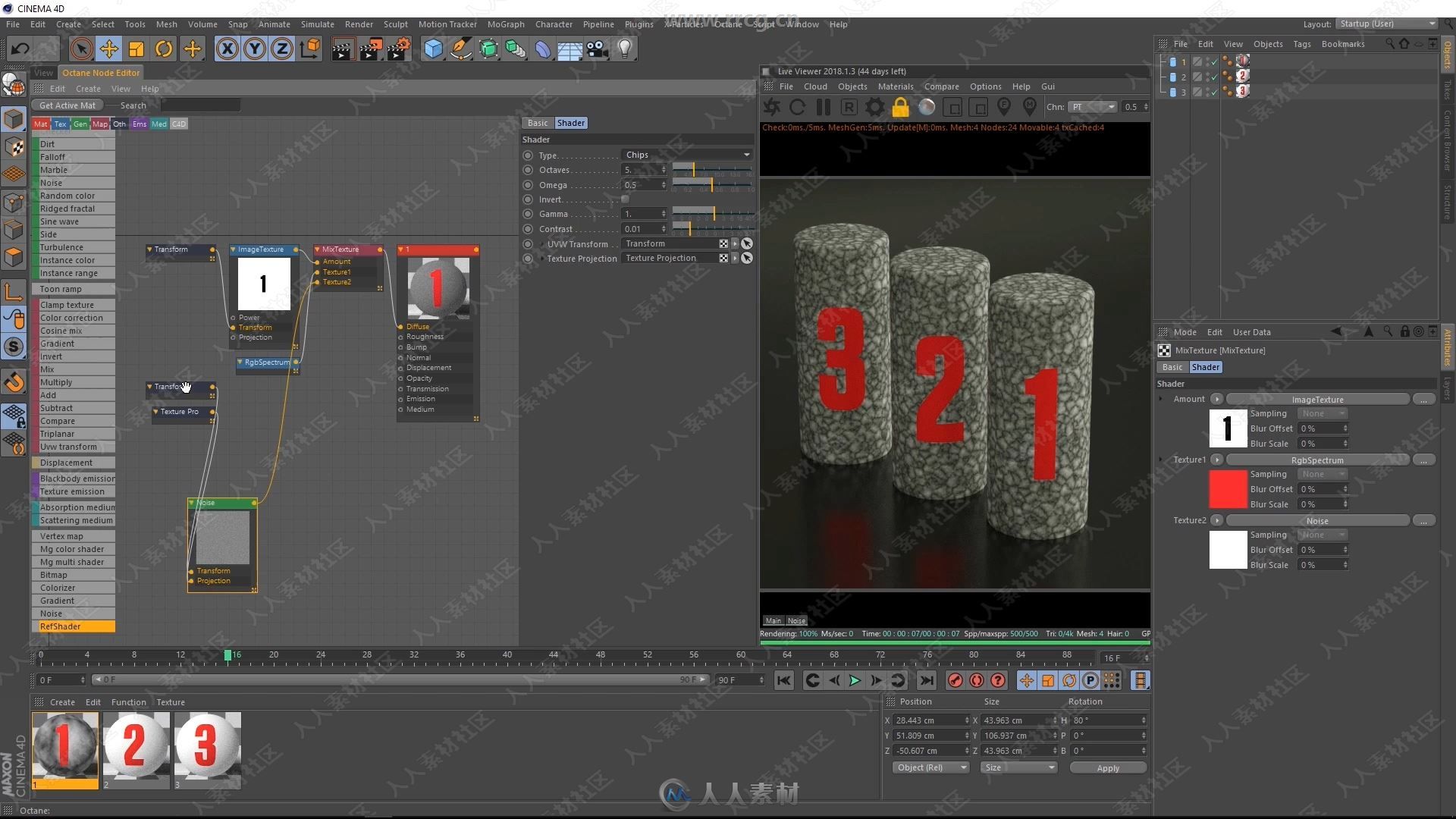
Task: Select the RefShader node type
Action: (74, 626)
